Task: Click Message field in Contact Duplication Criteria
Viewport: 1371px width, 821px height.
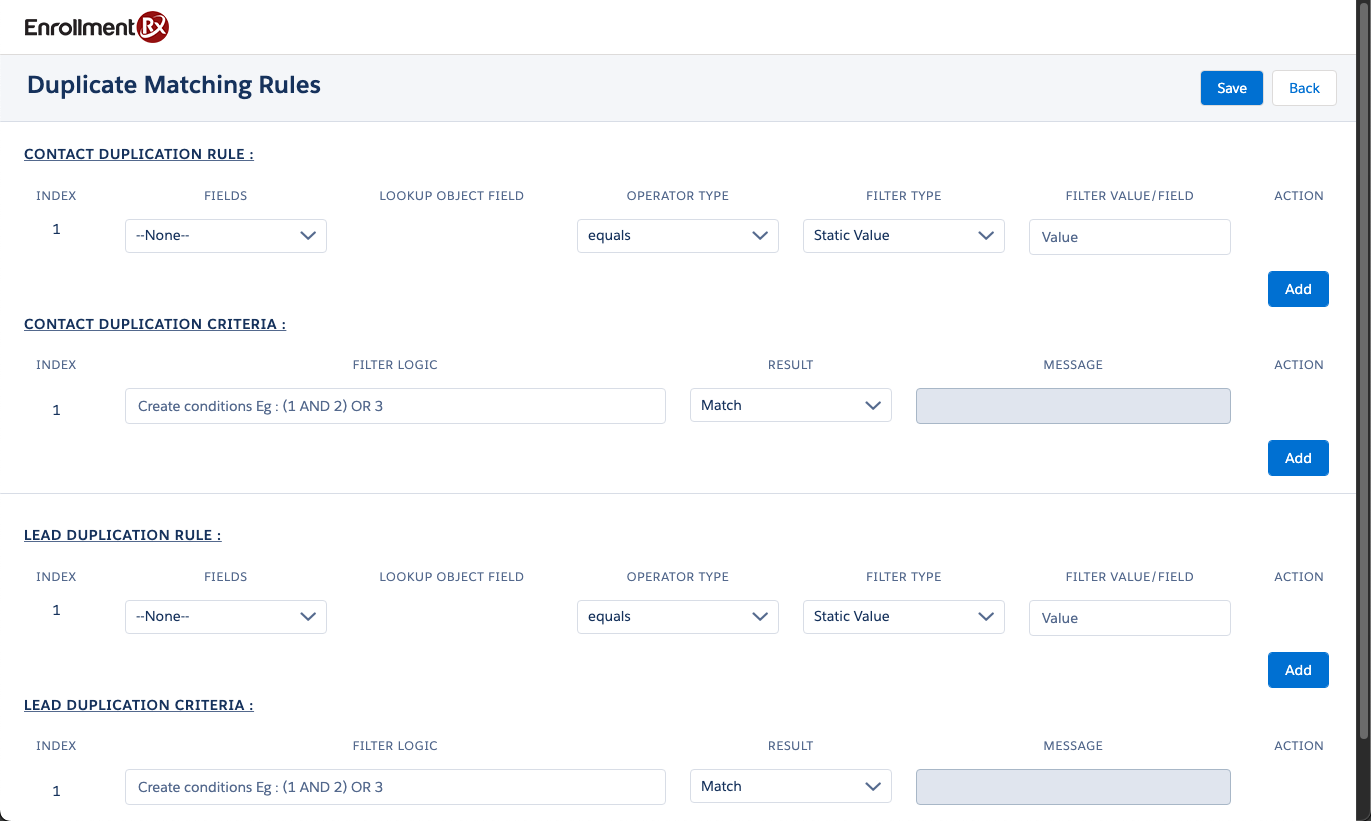Action: point(1072,406)
